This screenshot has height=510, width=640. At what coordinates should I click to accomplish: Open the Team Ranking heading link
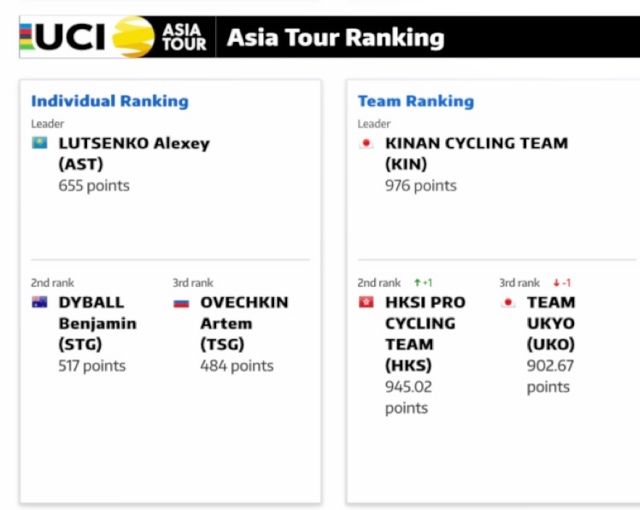click(416, 101)
